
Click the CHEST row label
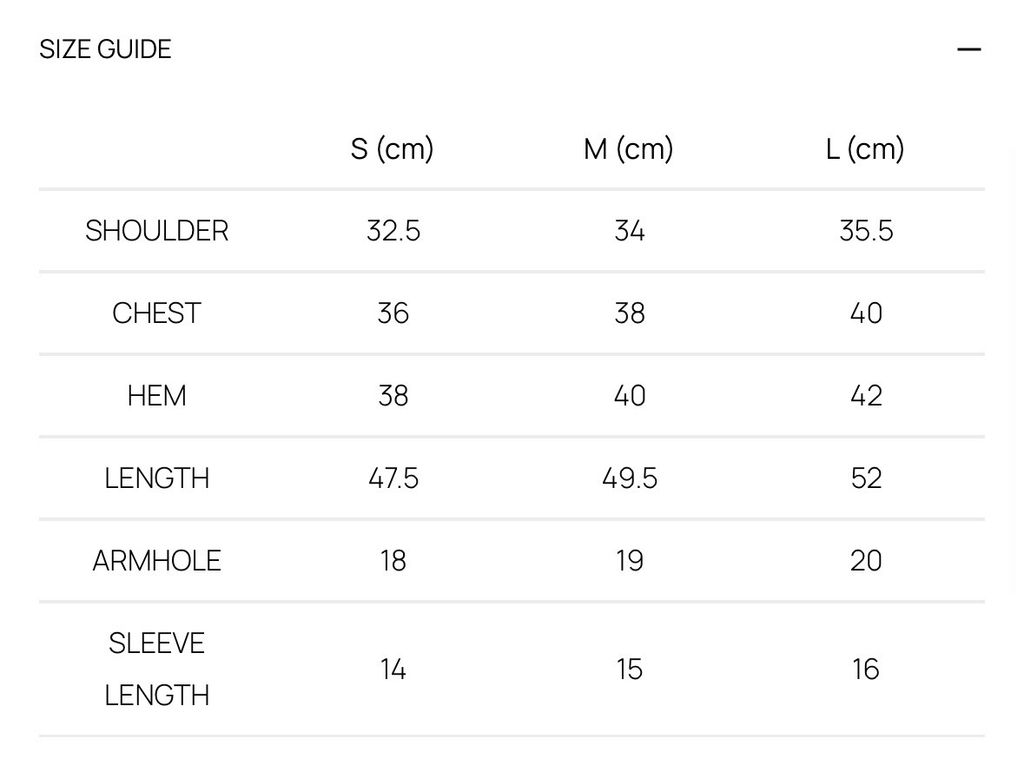point(157,313)
